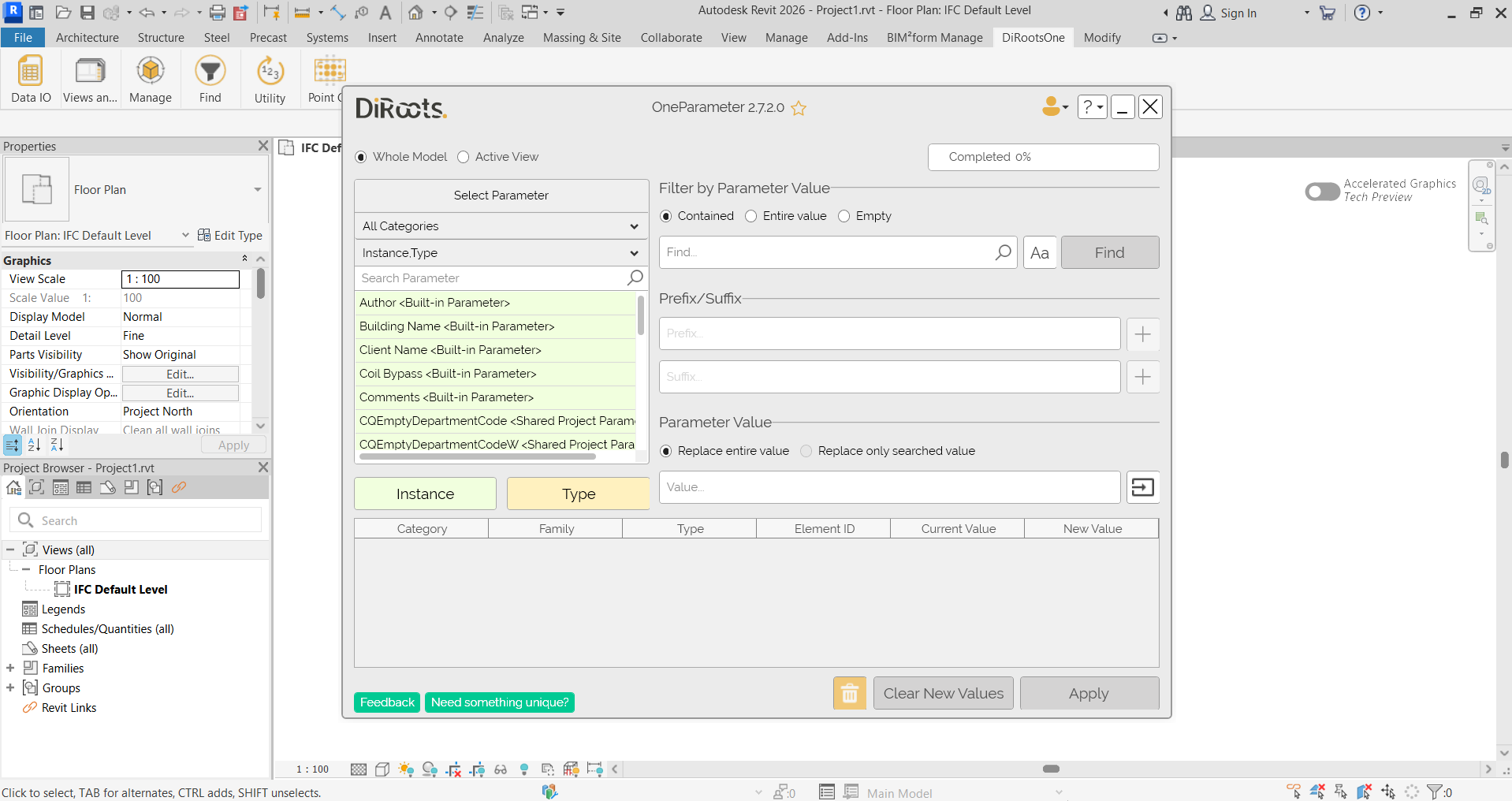Click the trash delete icon button

point(850,693)
